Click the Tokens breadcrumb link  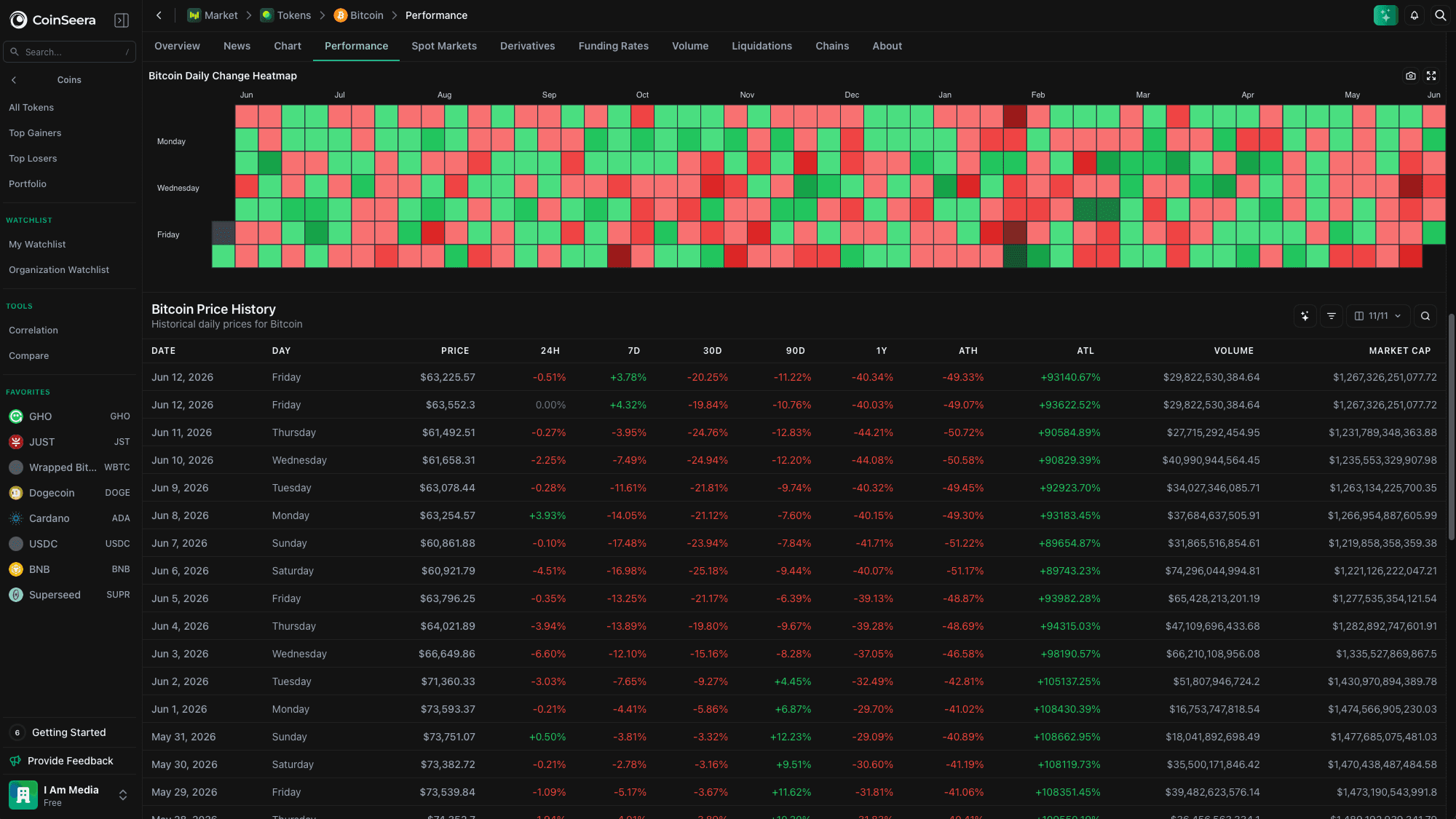tap(294, 15)
